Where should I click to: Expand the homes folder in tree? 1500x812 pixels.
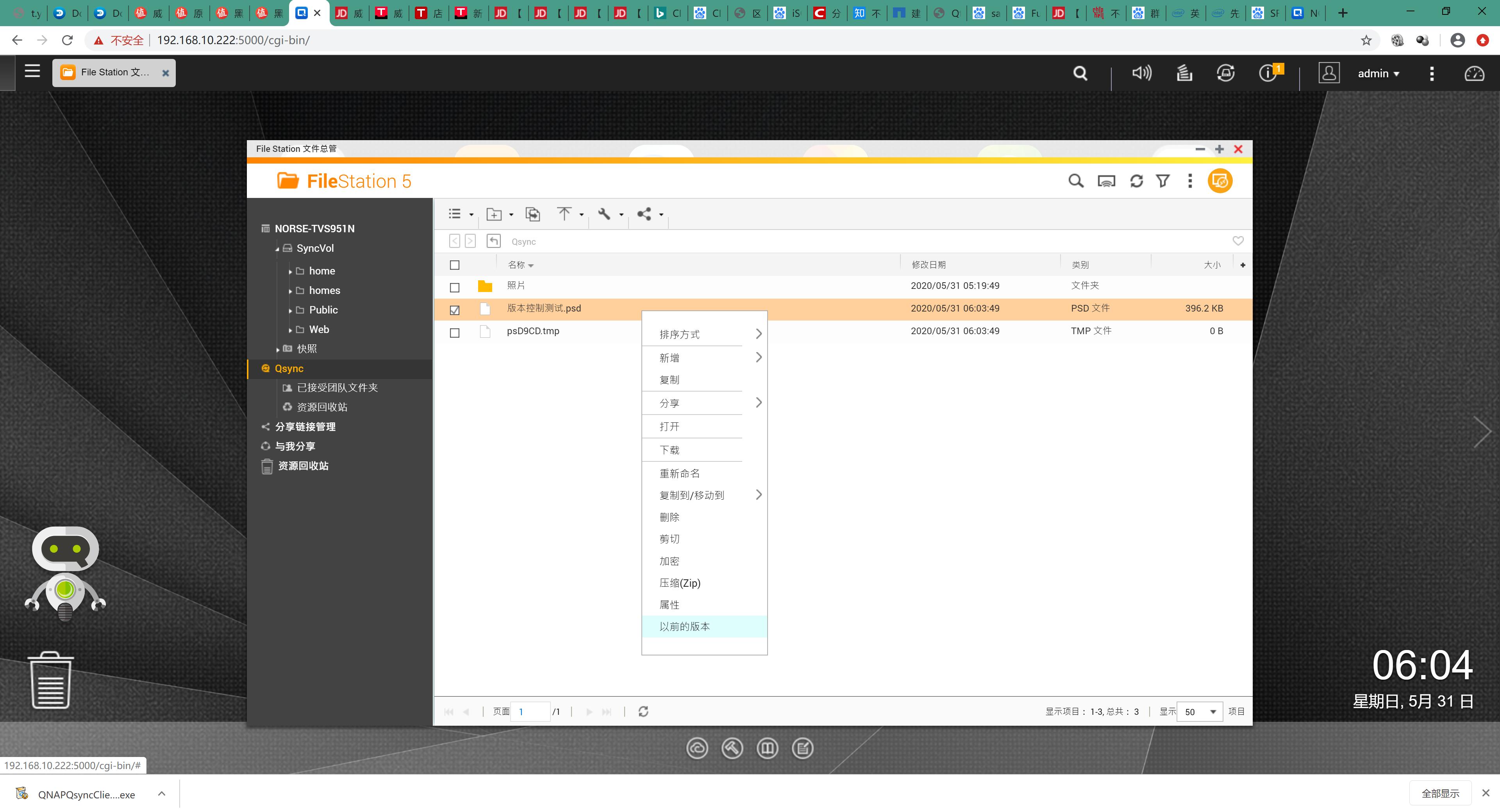click(290, 291)
